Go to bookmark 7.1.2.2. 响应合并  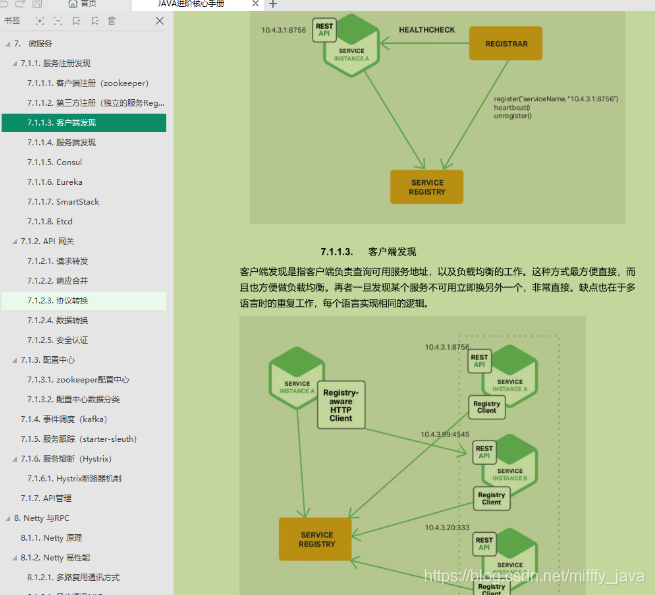click(x=58, y=281)
